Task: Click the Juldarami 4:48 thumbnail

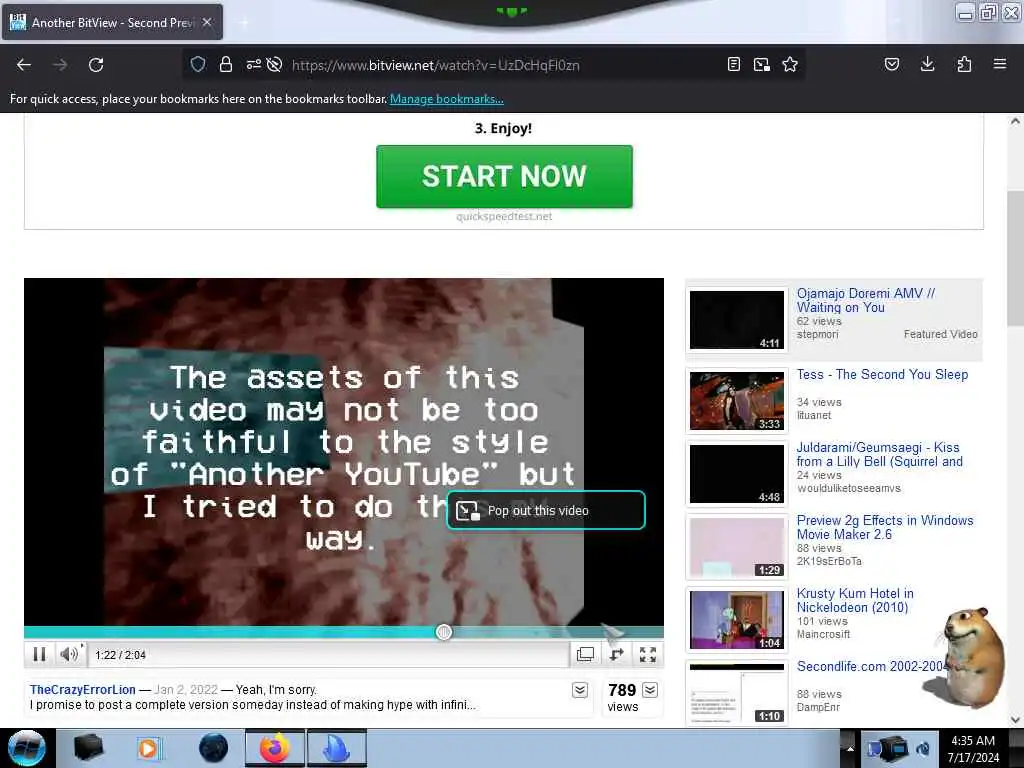Action: click(737, 474)
